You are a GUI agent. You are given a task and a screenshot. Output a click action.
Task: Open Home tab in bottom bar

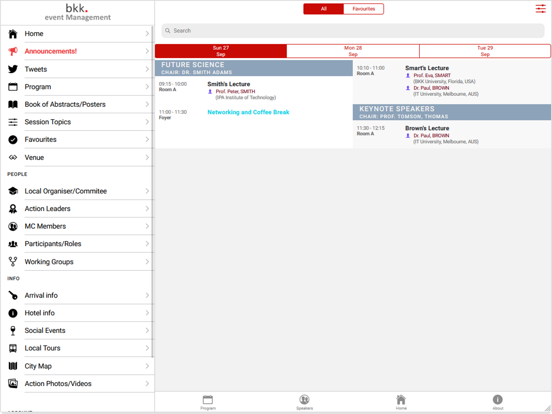tap(401, 402)
